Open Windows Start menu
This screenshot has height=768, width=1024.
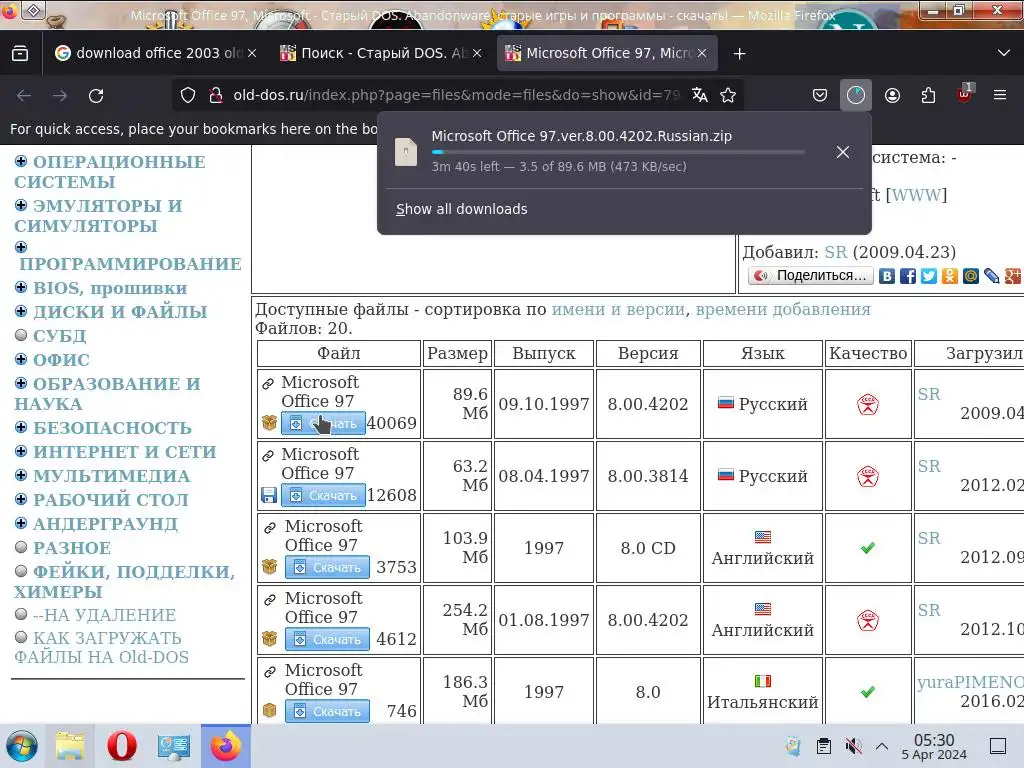[x=22, y=746]
